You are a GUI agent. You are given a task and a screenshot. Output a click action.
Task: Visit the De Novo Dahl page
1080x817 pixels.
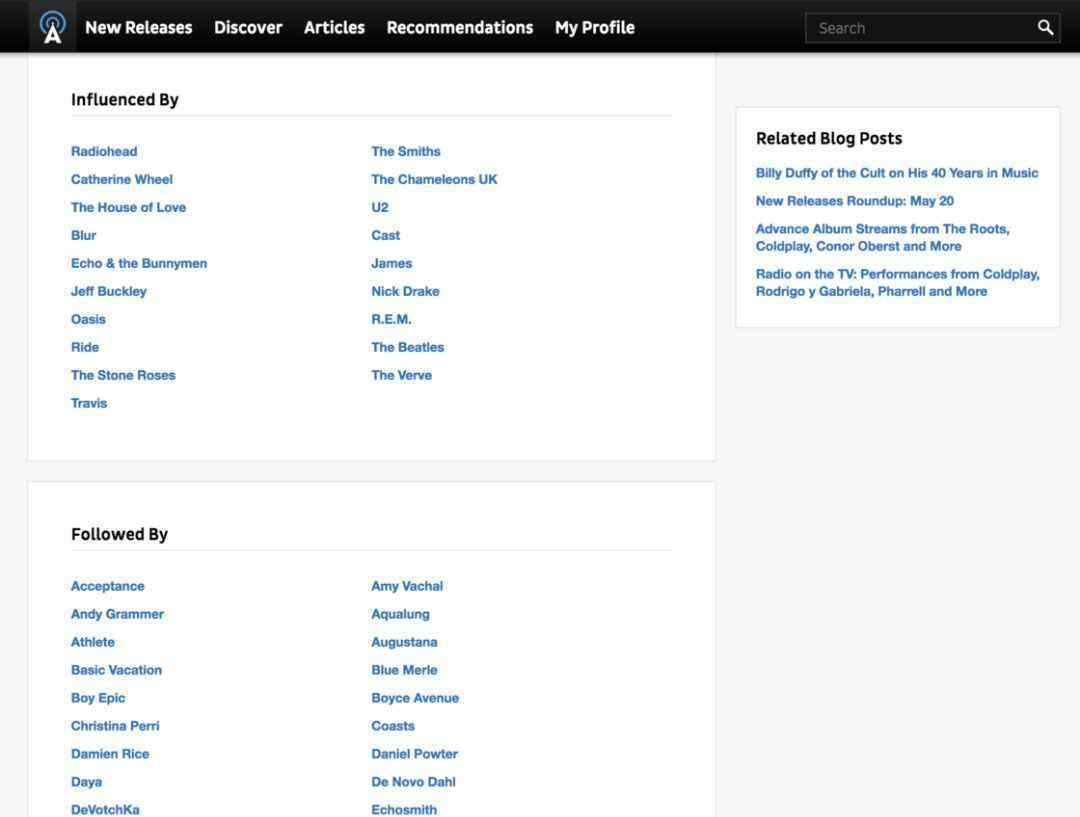[413, 782]
